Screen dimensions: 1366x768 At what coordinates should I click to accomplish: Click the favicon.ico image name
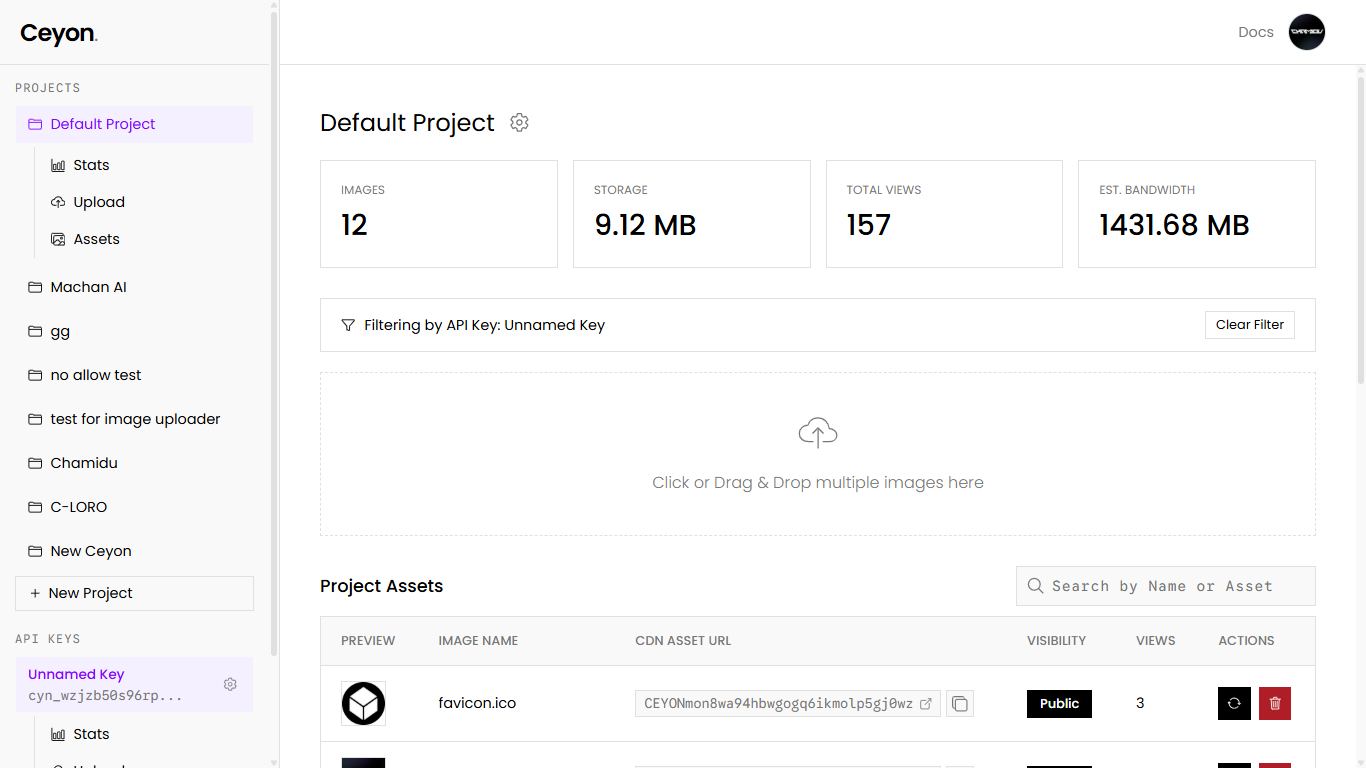[x=477, y=703]
